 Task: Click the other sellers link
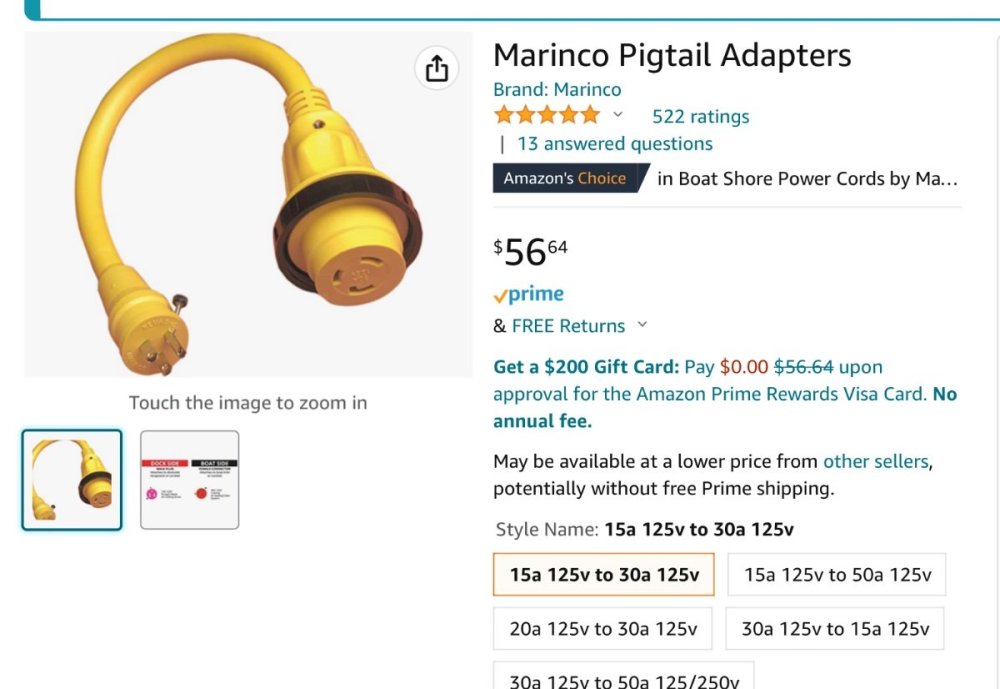coord(875,461)
